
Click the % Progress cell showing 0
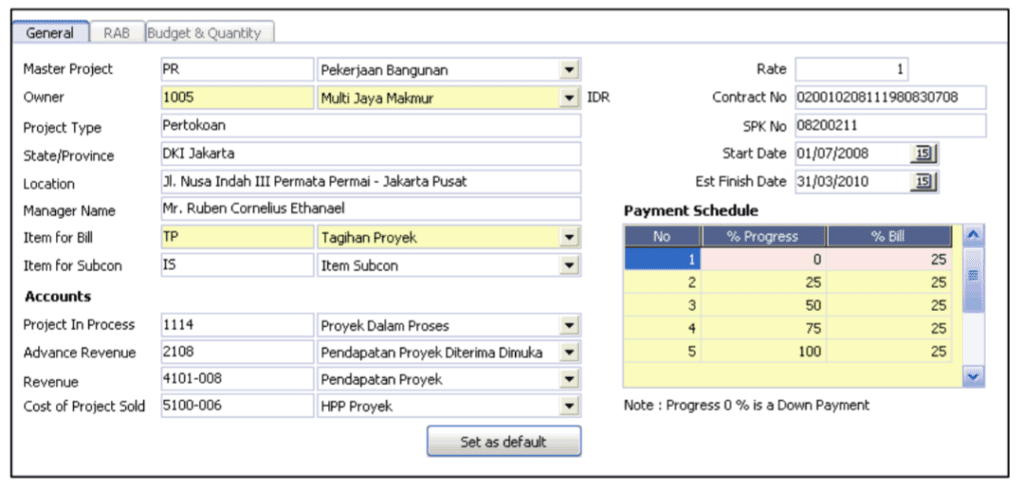click(x=763, y=259)
